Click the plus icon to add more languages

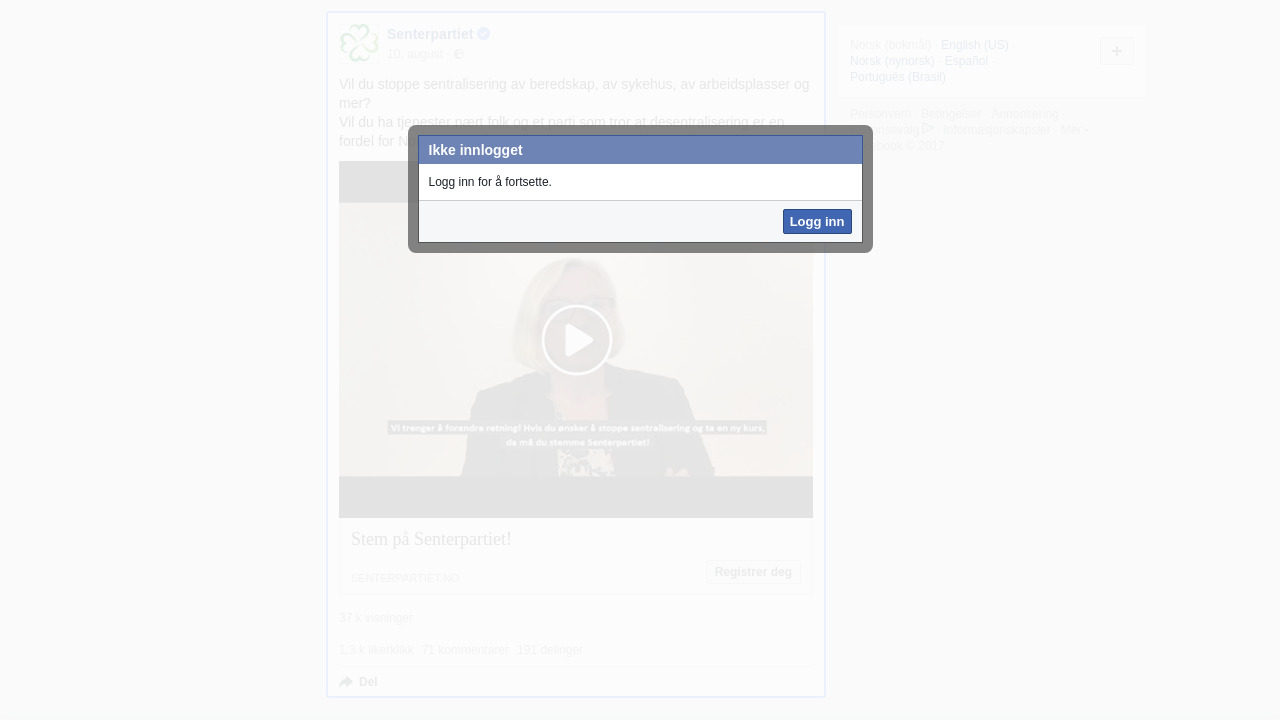(x=1116, y=51)
